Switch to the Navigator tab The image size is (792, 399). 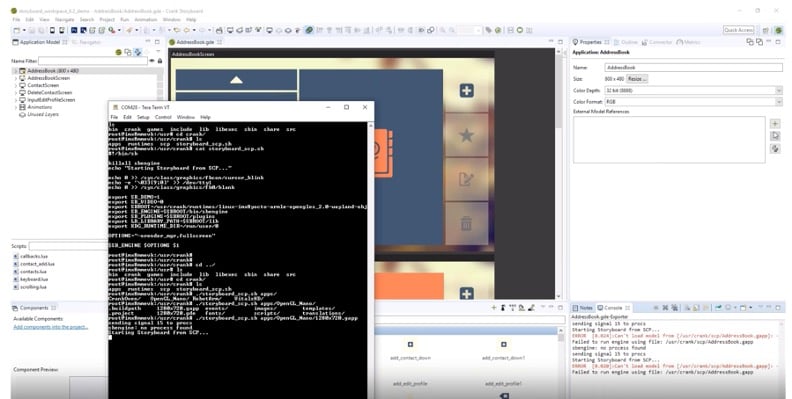87,42
